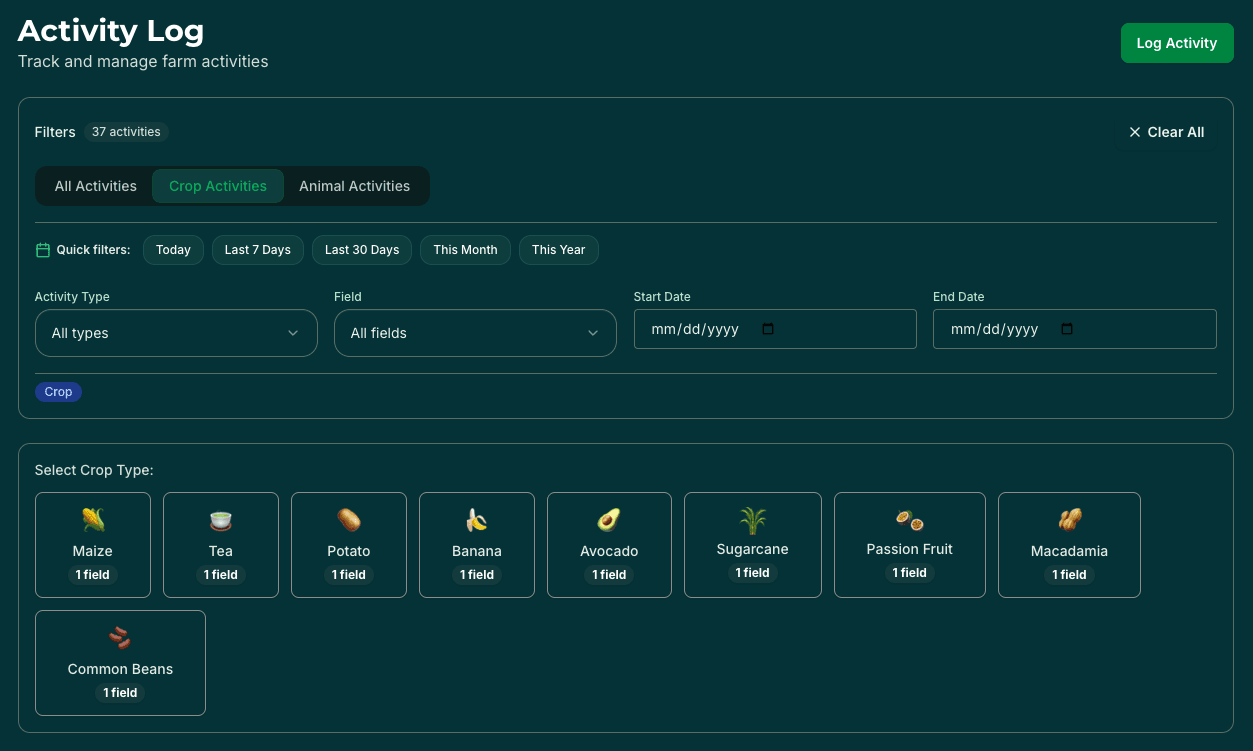This screenshot has width=1253, height=751.
Task: Open the Activity Type dropdown
Action: pos(176,332)
